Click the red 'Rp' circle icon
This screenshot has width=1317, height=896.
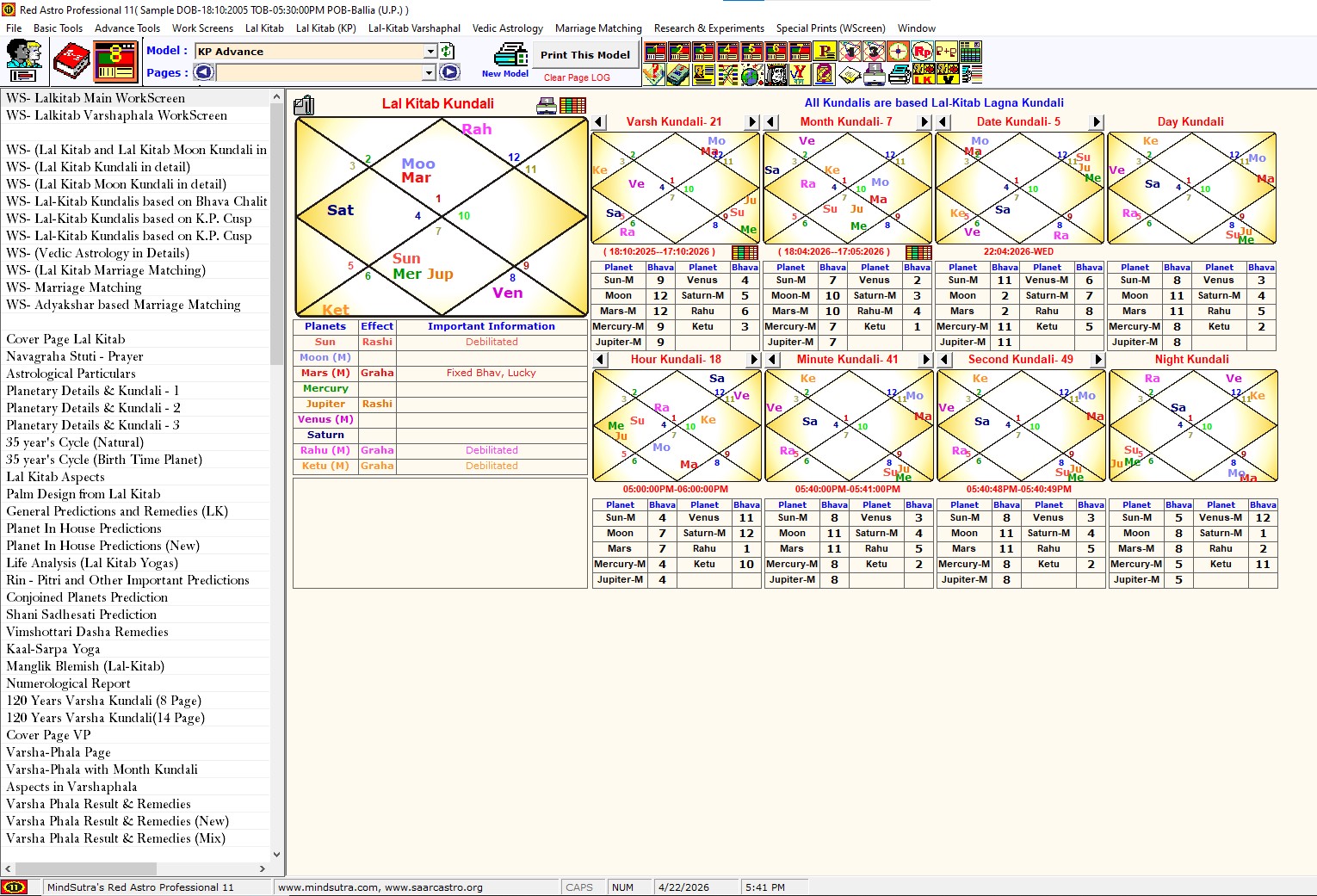(922, 52)
